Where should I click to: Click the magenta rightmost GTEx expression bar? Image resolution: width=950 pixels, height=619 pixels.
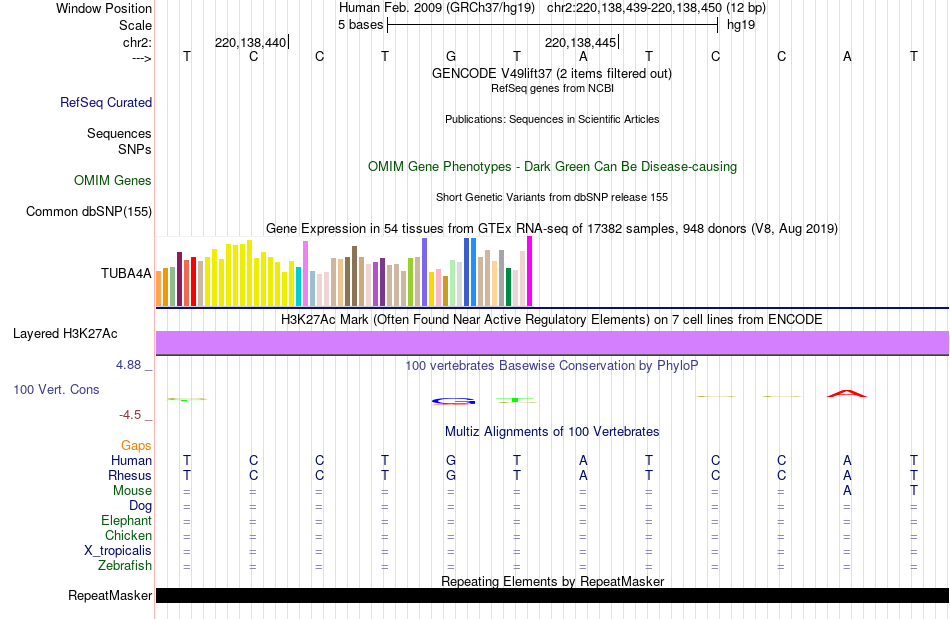tap(530, 271)
